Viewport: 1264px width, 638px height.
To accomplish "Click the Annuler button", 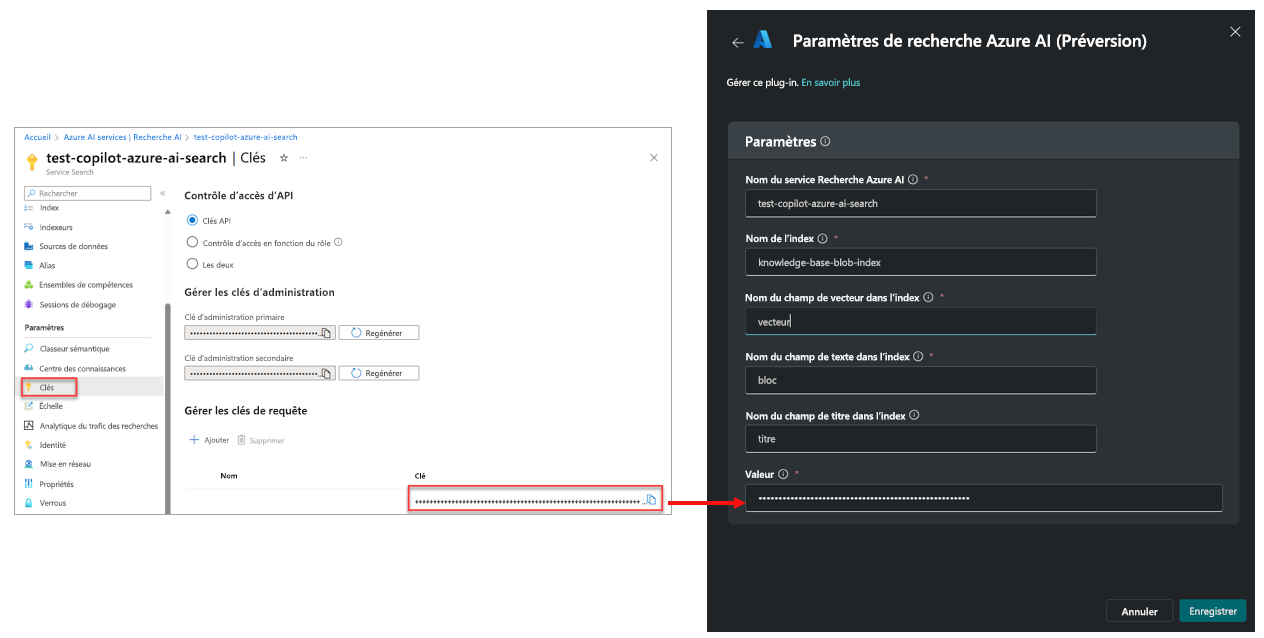I will click(x=1139, y=611).
